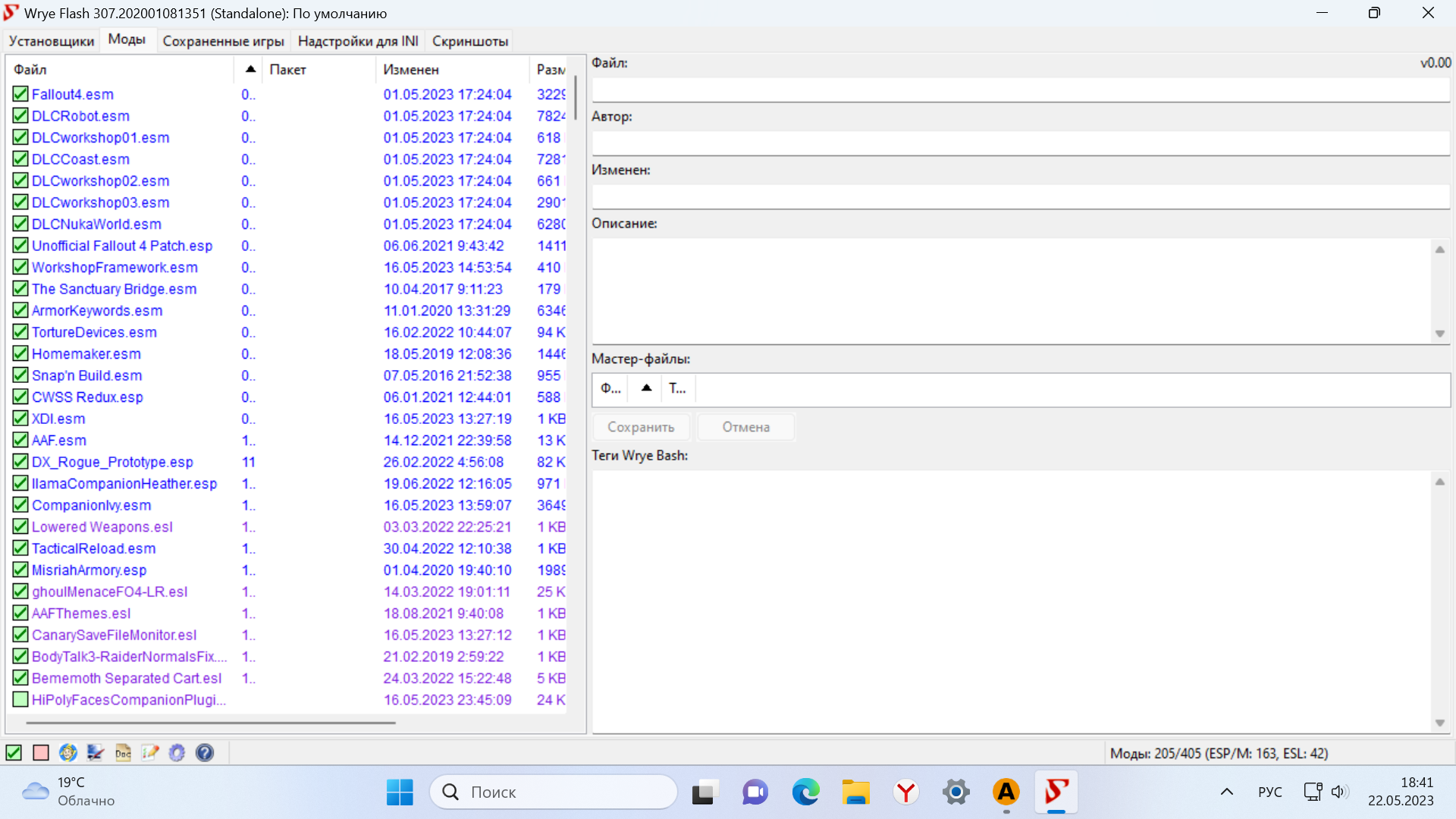Click the blue Help question mark icon
1456x819 pixels.
click(x=204, y=752)
